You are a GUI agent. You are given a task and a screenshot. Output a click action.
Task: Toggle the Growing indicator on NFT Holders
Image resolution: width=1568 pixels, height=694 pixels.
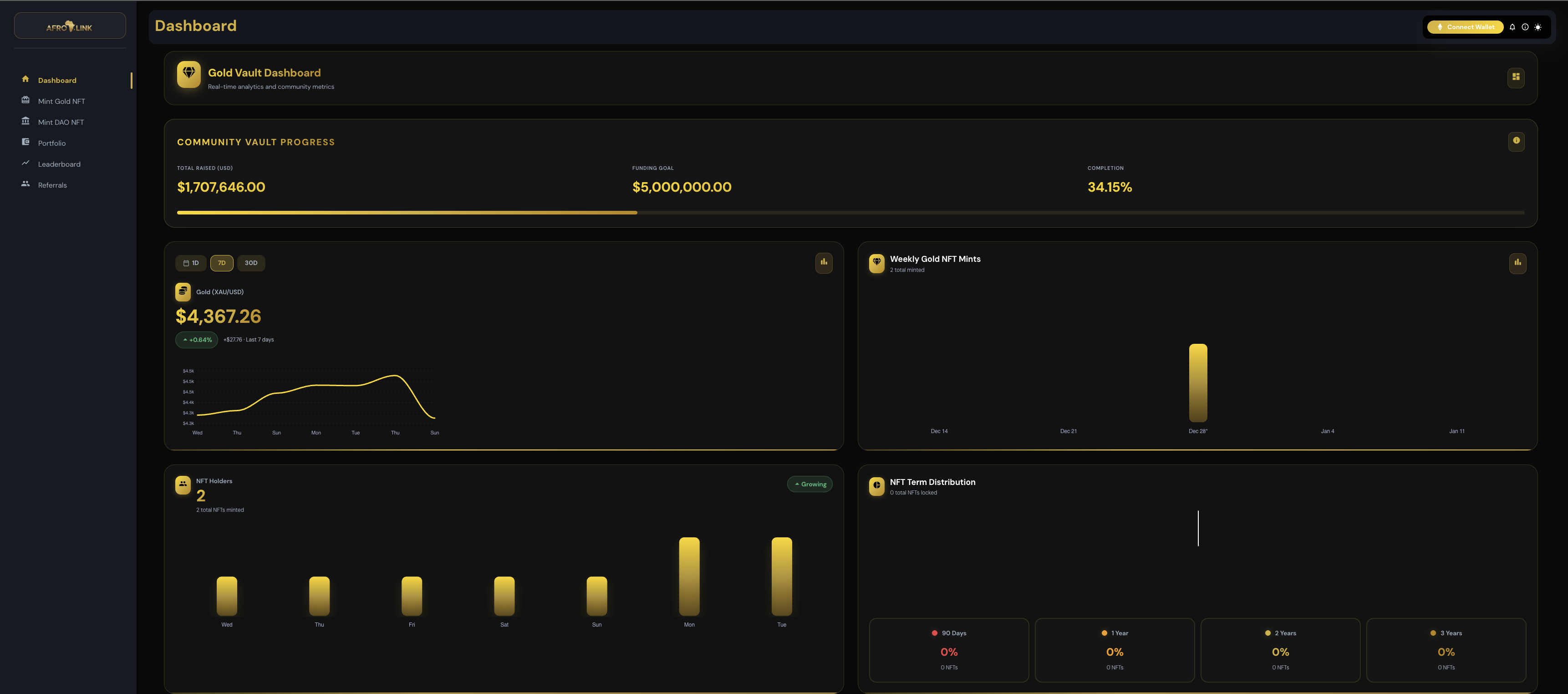809,484
